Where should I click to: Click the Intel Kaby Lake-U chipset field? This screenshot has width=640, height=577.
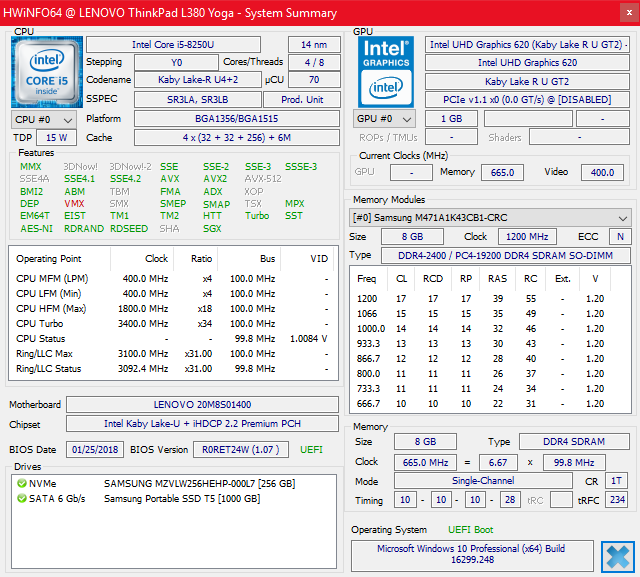coord(203,425)
